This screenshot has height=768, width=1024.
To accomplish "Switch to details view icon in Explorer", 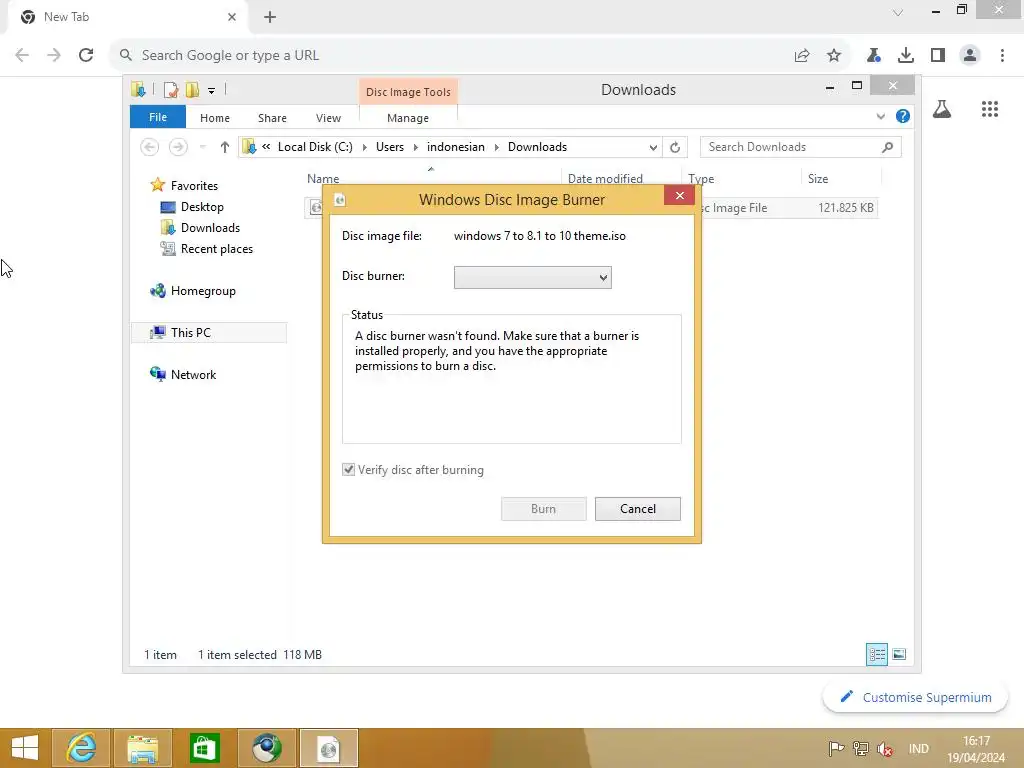I will [876, 654].
